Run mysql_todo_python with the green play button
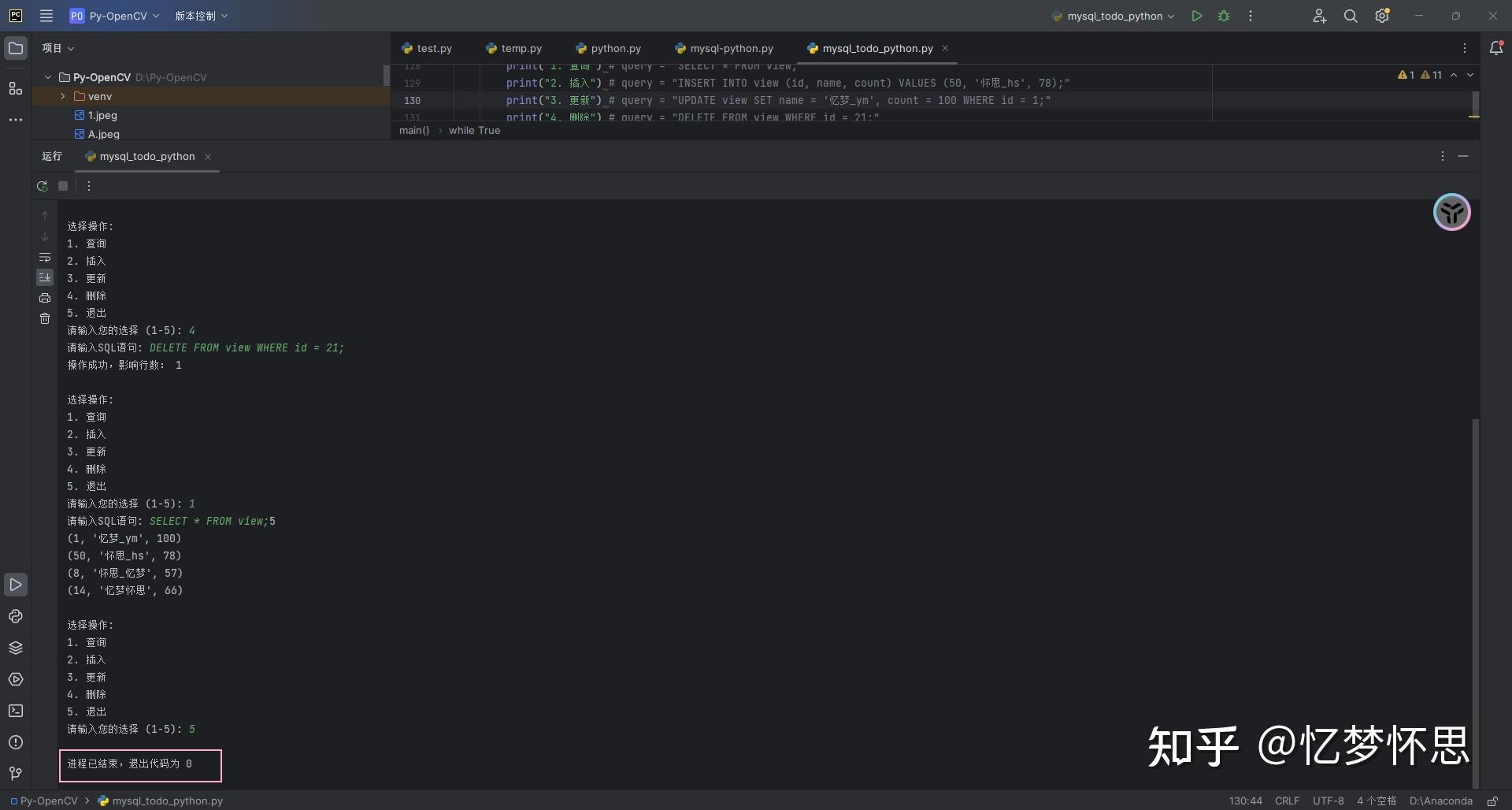Screen dimensions: 1512x810 (x=1197, y=16)
